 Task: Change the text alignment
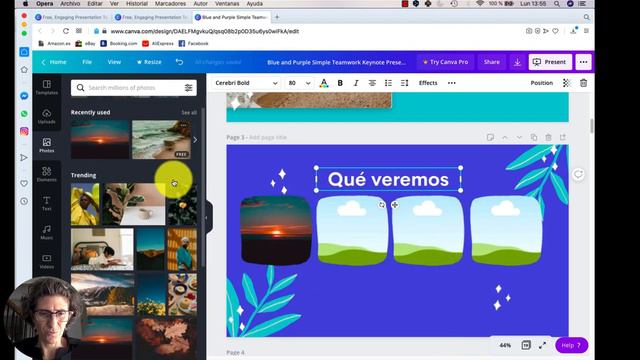pyautogui.click(x=372, y=83)
